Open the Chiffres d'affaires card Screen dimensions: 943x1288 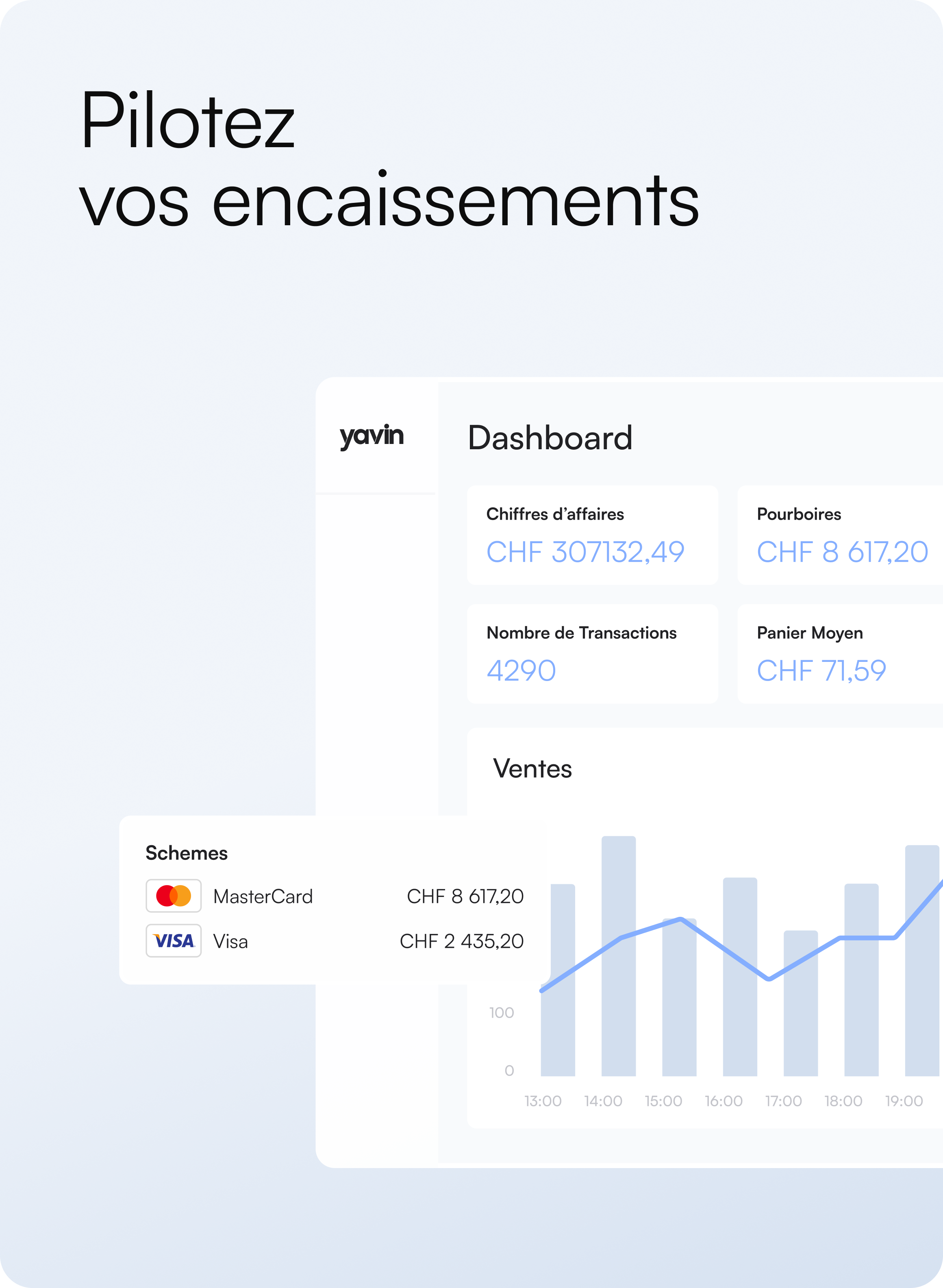592,534
